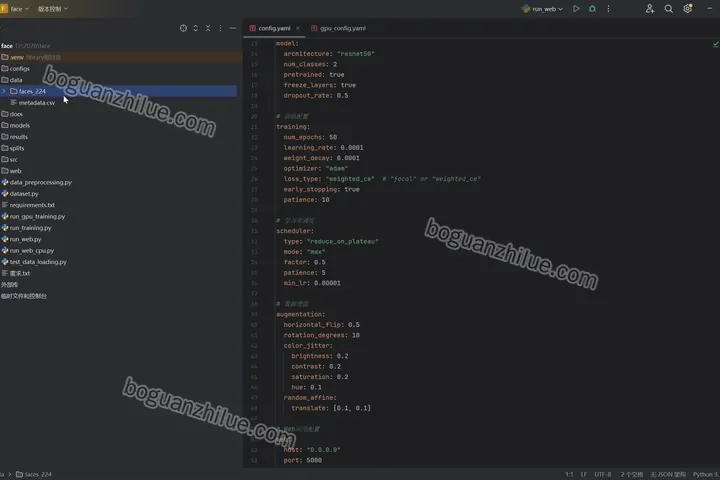Open the add collaborator account icon

point(650,9)
